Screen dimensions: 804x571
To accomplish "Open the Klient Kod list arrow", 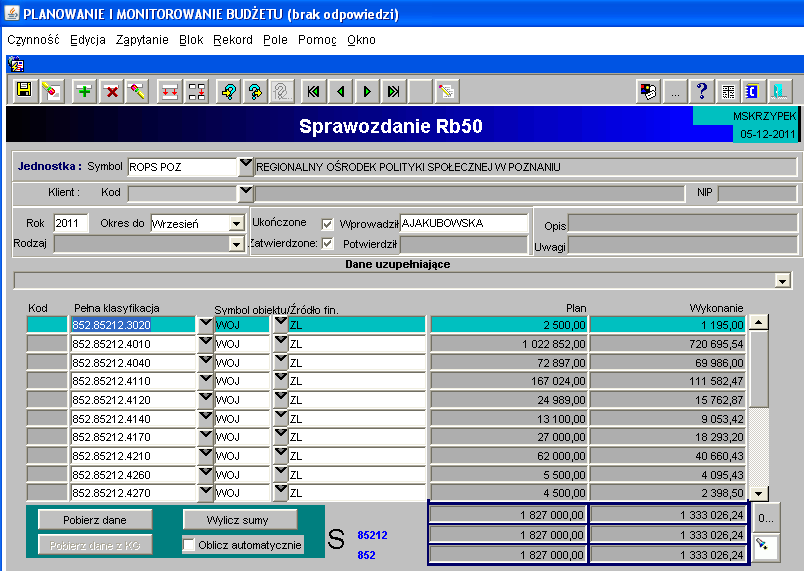I will coord(246,193).
